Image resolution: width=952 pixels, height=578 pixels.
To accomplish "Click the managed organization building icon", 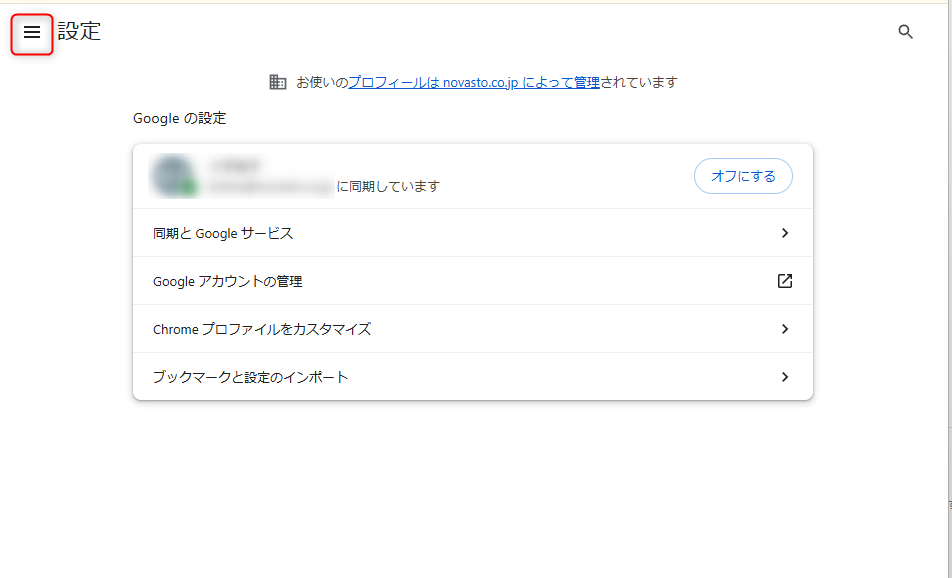I will (x=277, y=82).
